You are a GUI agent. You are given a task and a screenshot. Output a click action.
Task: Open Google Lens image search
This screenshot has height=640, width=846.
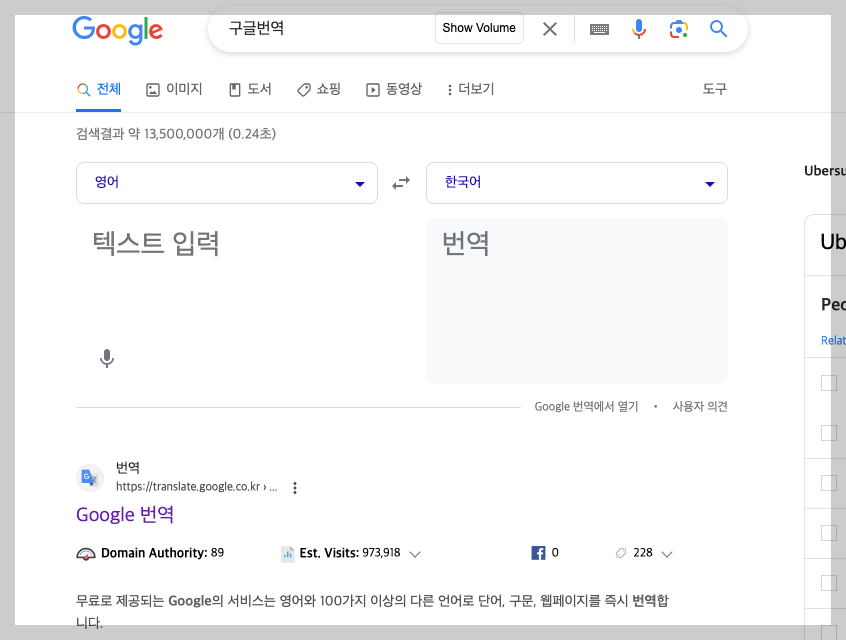click(679, 29)
